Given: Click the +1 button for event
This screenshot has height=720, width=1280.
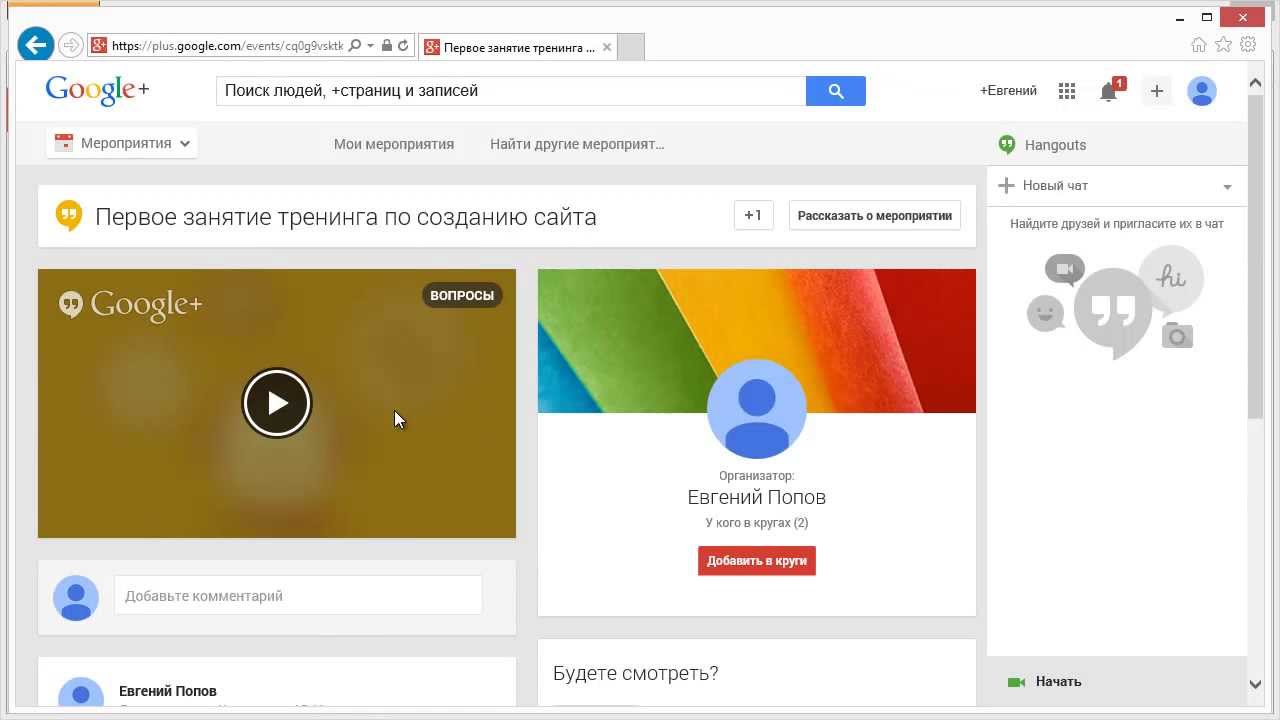Looking at the screenshot, I should [753, 215].
